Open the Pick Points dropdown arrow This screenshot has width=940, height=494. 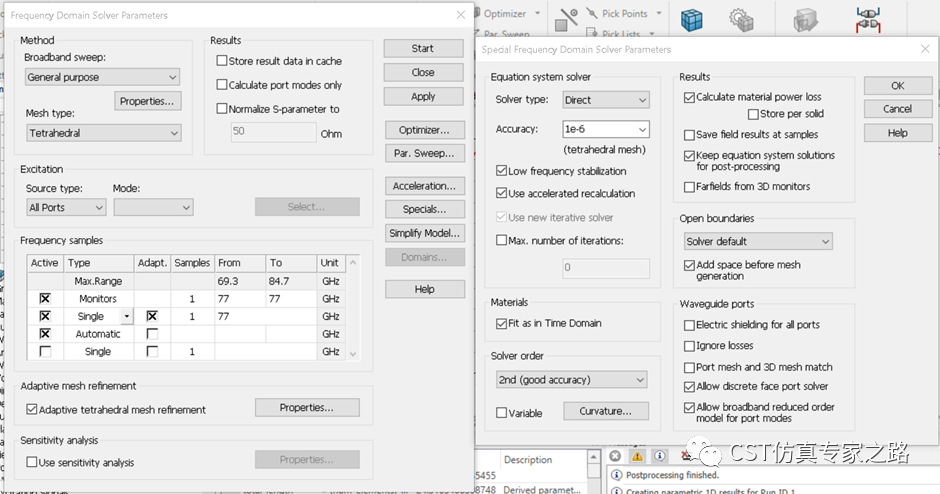(659, 13)
